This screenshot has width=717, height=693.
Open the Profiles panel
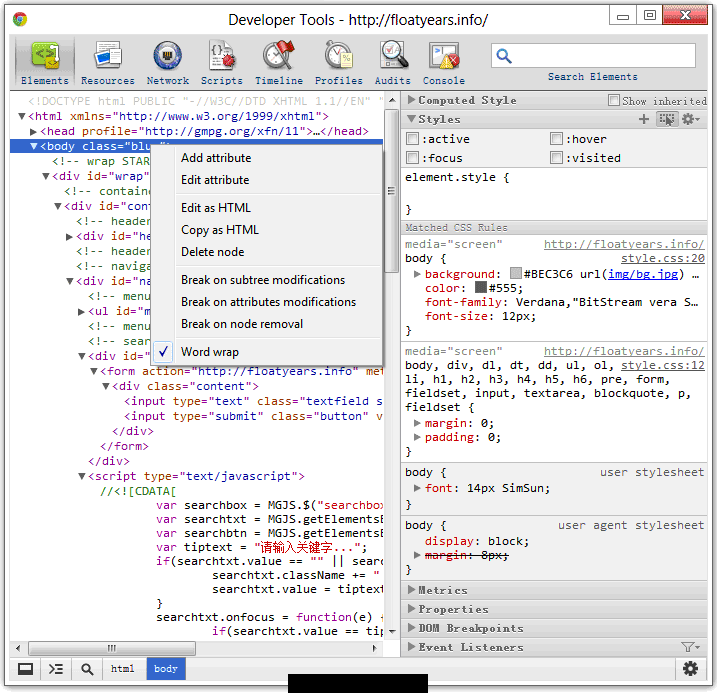pyautogui.click(x=338, y=62)
